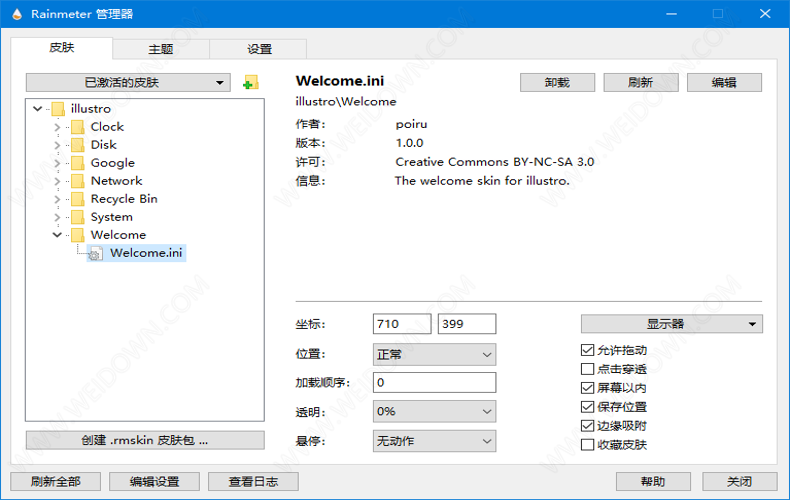Switch to the 设置 tab
Screen dimensions: 790x500
tap(258, 49)
